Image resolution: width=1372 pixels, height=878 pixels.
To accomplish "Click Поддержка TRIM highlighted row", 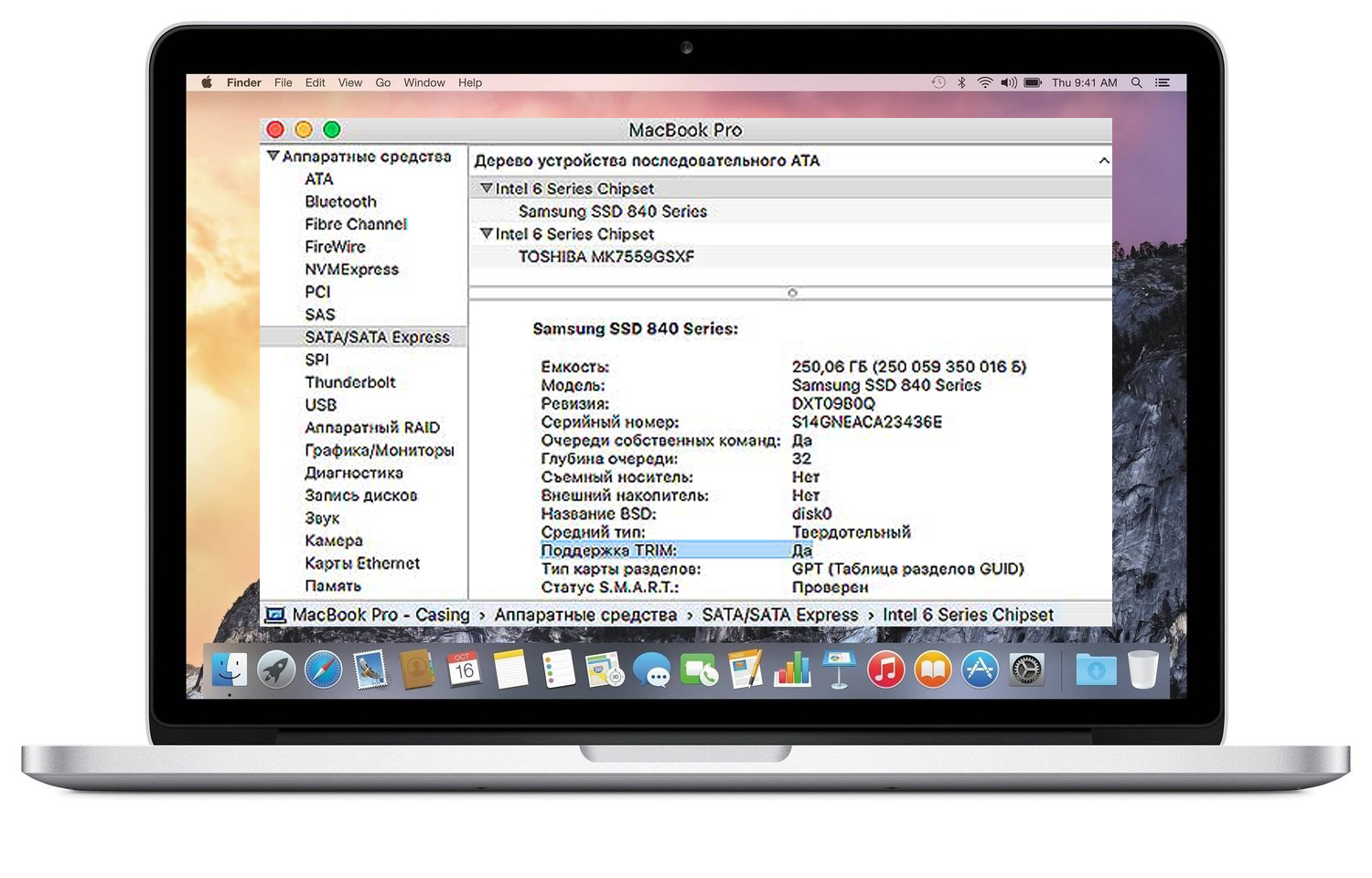I will [677, 551].
